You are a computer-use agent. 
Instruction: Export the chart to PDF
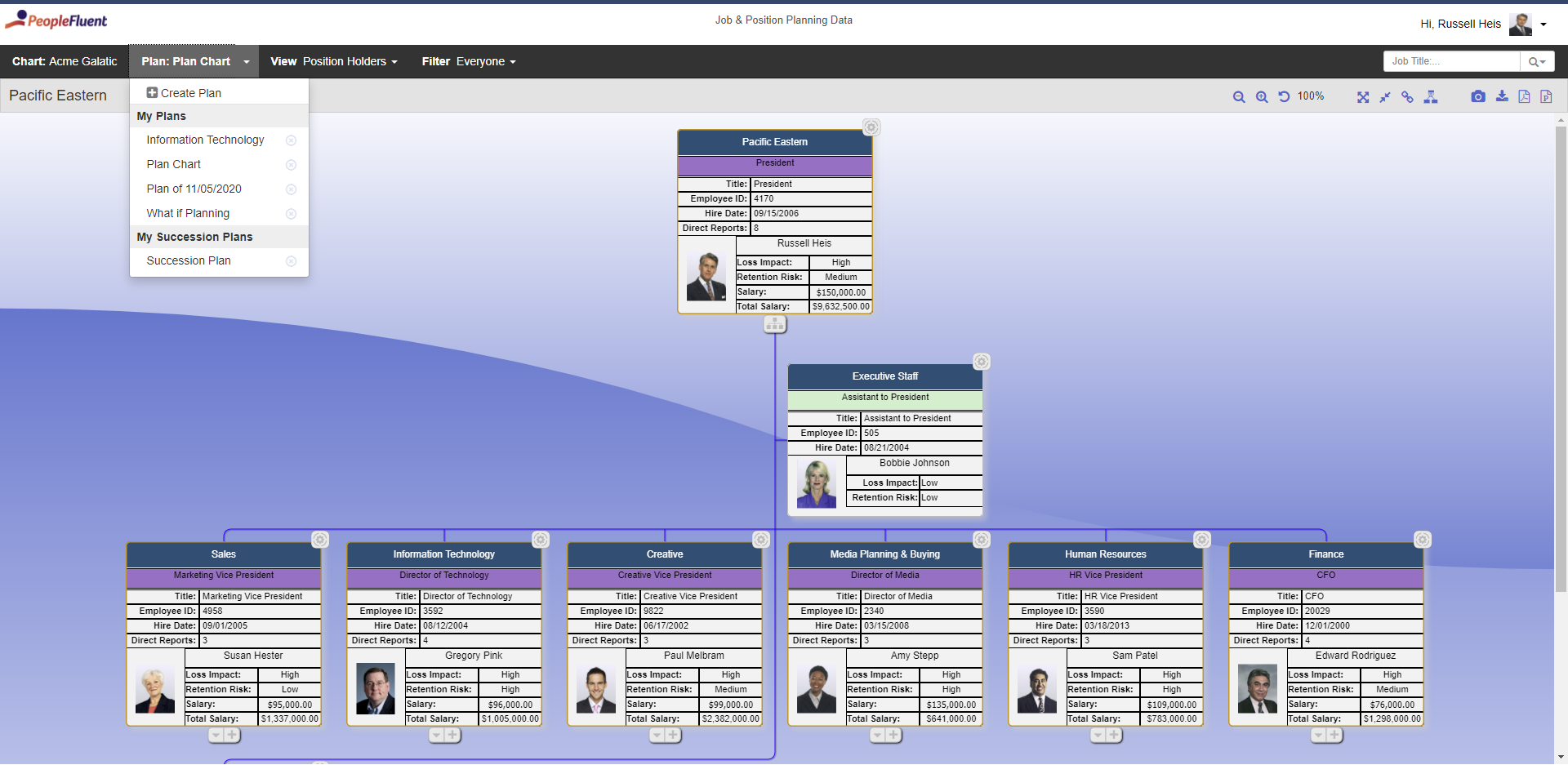tap(1524, 96)
